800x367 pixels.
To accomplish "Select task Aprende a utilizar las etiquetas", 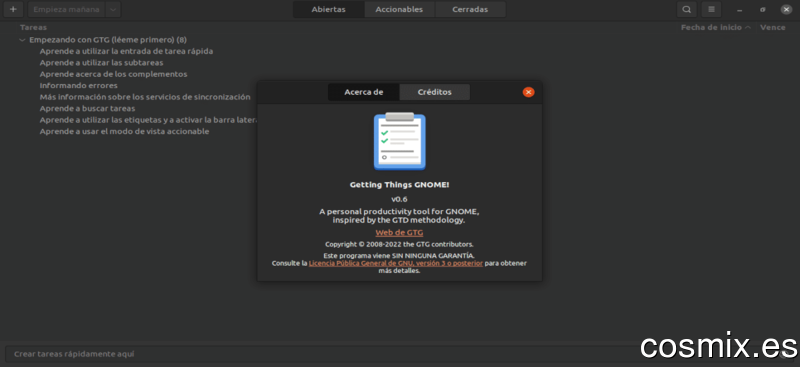I will (148, 120).
